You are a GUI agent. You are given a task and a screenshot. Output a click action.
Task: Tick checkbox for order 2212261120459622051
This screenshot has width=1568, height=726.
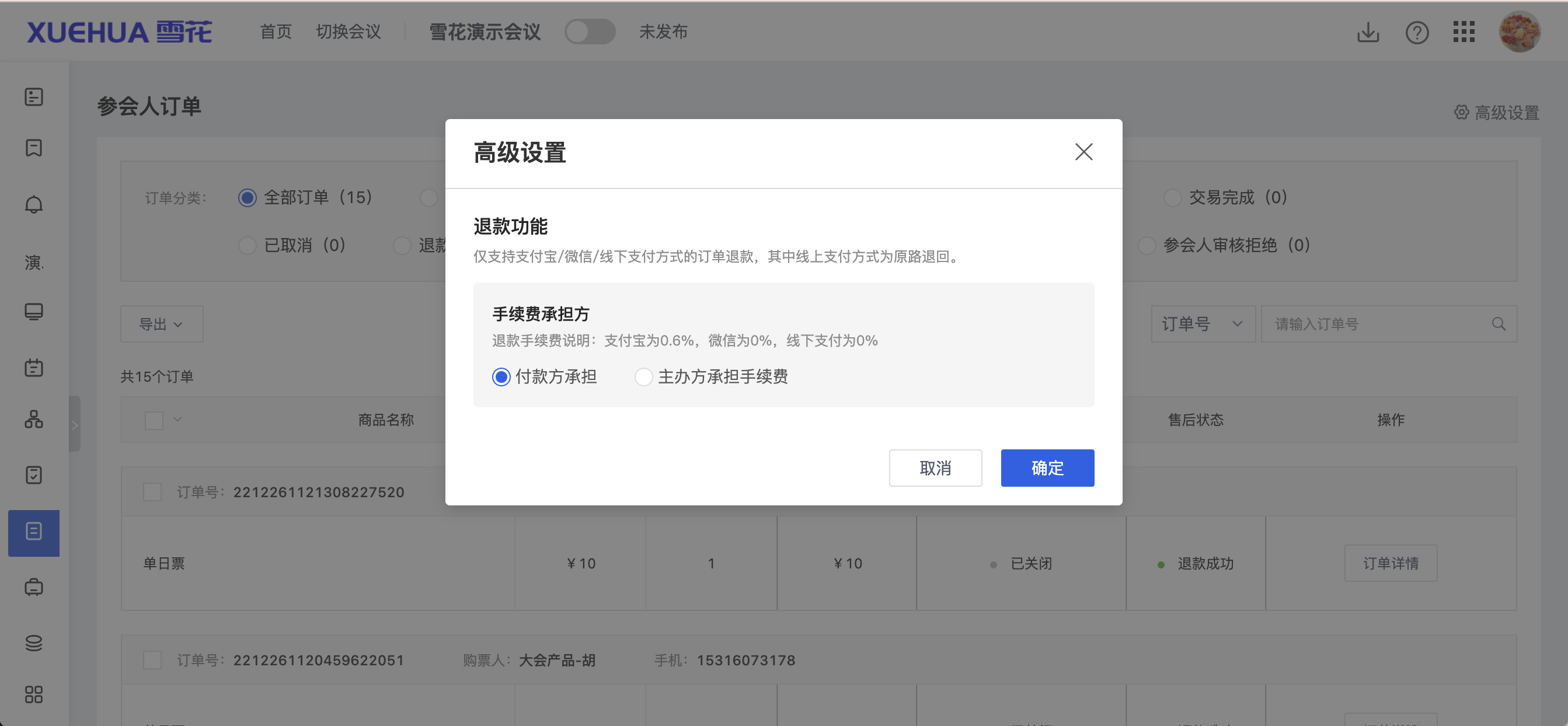coord(152,659)
